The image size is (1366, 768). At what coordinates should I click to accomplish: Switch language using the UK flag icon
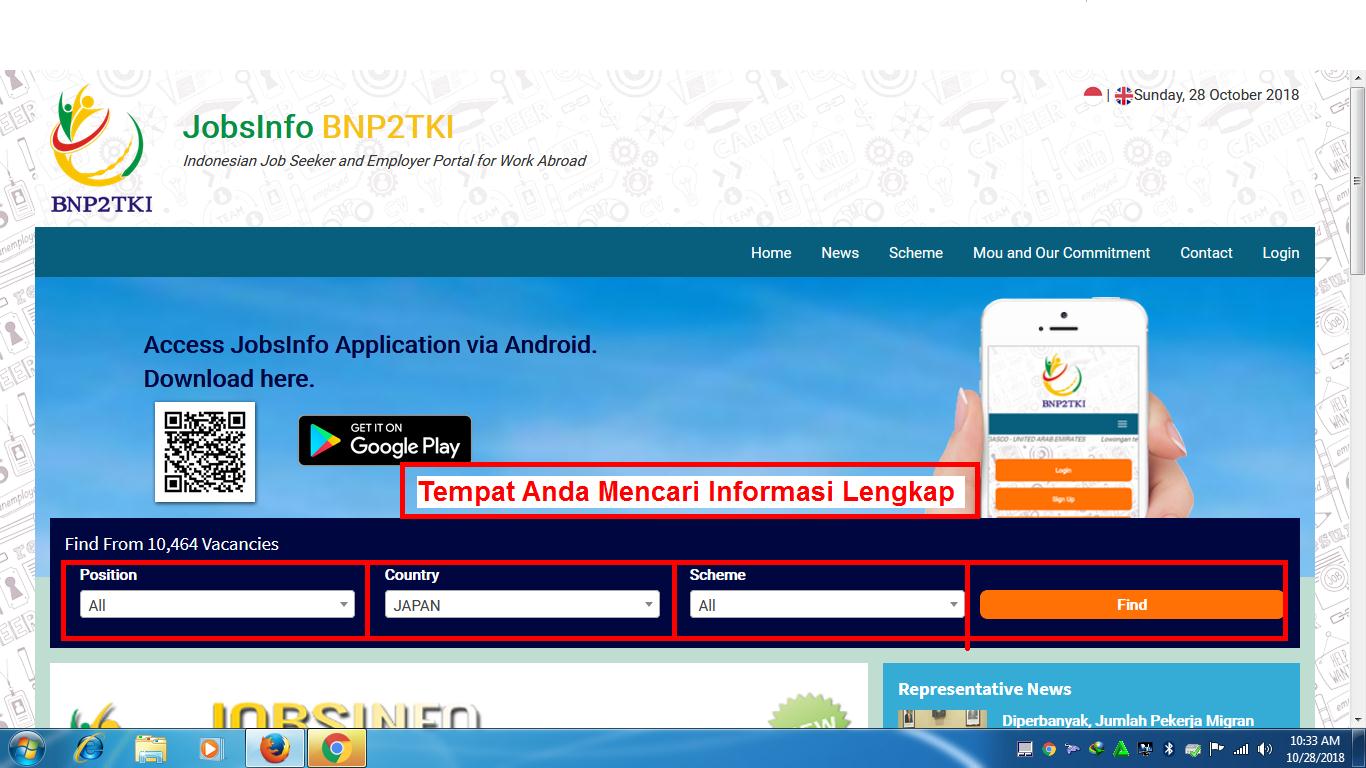1124,95
